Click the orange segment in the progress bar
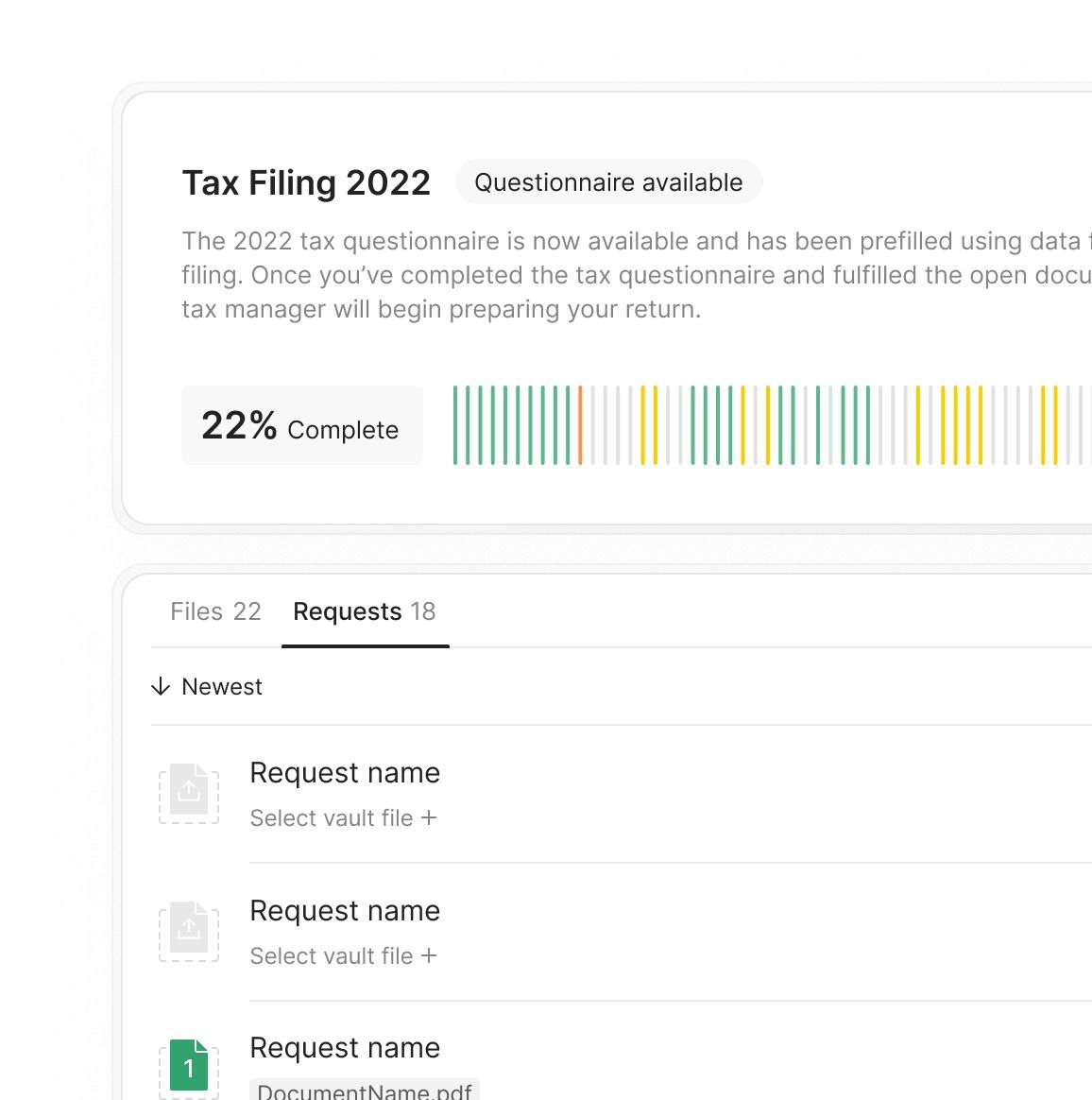The image size is (1092, 1100). [x=580, y=425]
